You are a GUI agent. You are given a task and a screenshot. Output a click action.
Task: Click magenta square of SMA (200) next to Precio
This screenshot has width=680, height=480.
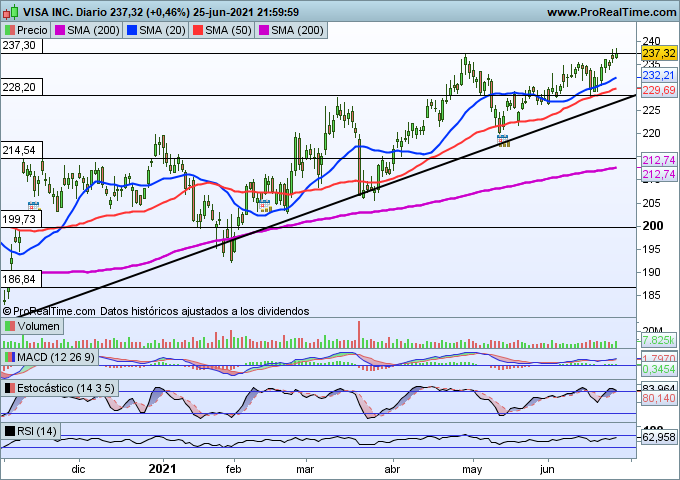[60, 30]
